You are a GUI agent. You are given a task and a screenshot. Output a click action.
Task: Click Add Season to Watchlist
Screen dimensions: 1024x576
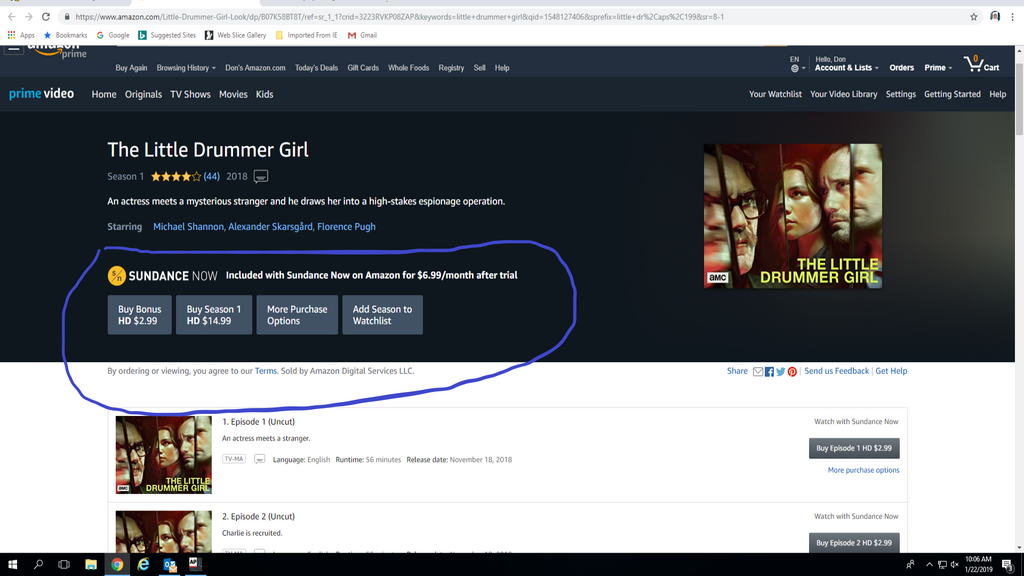383,315
